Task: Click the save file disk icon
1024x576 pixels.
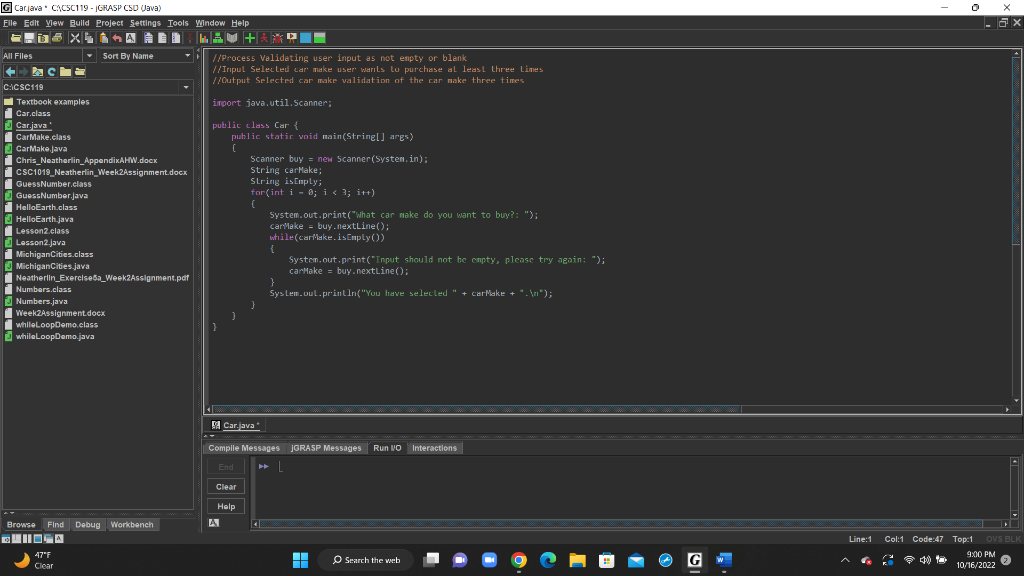Action: click(29, 38)
